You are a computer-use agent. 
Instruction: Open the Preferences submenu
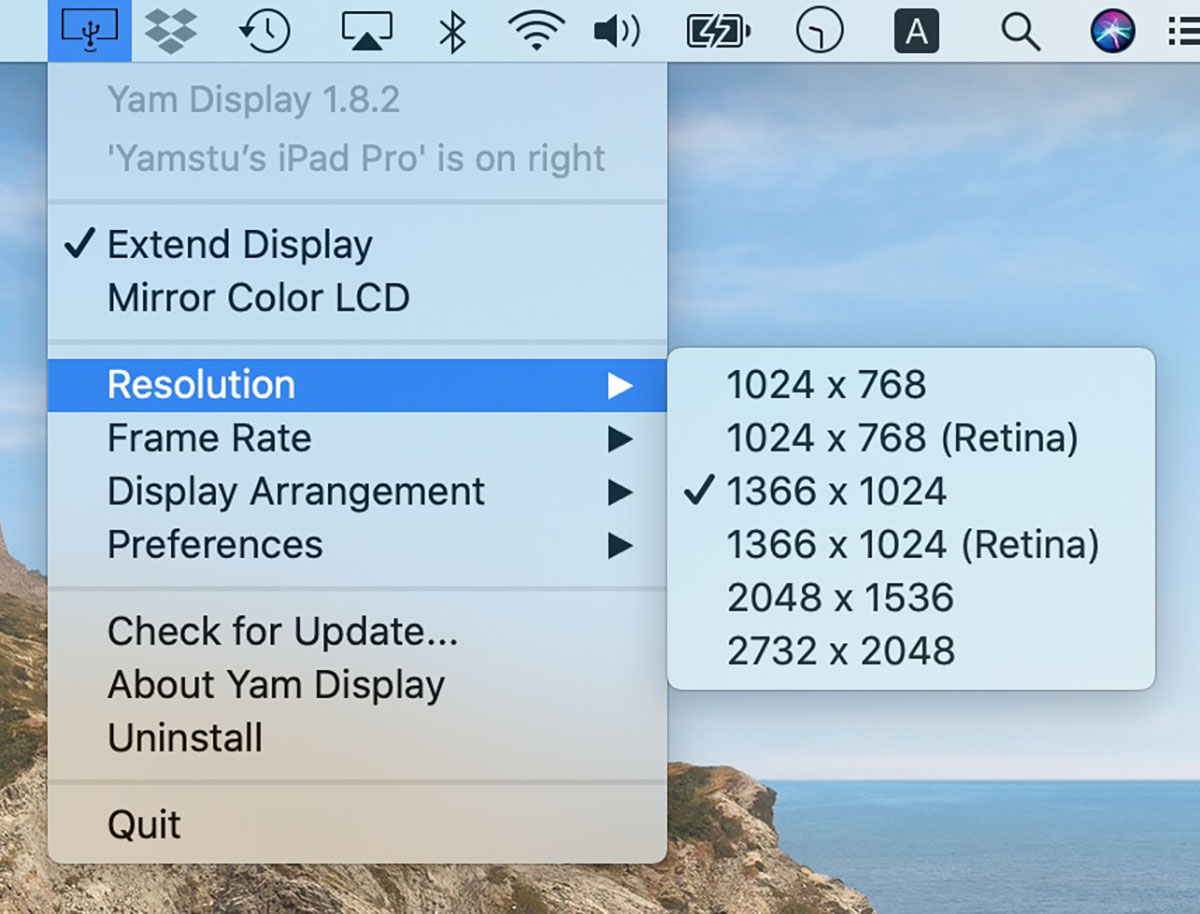215,545
